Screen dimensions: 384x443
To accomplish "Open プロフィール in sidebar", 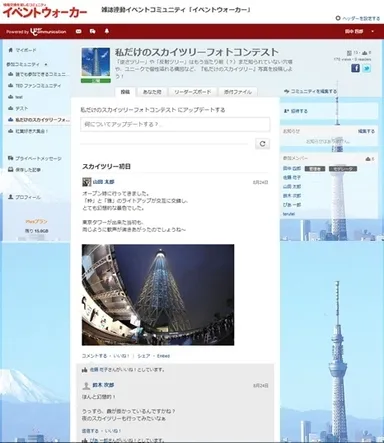I will [x=28, y=197].
